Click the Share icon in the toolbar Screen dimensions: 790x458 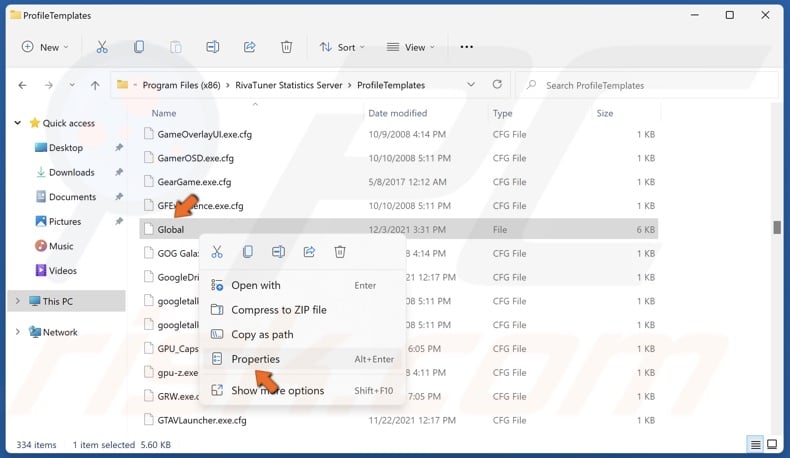(249, 47)
